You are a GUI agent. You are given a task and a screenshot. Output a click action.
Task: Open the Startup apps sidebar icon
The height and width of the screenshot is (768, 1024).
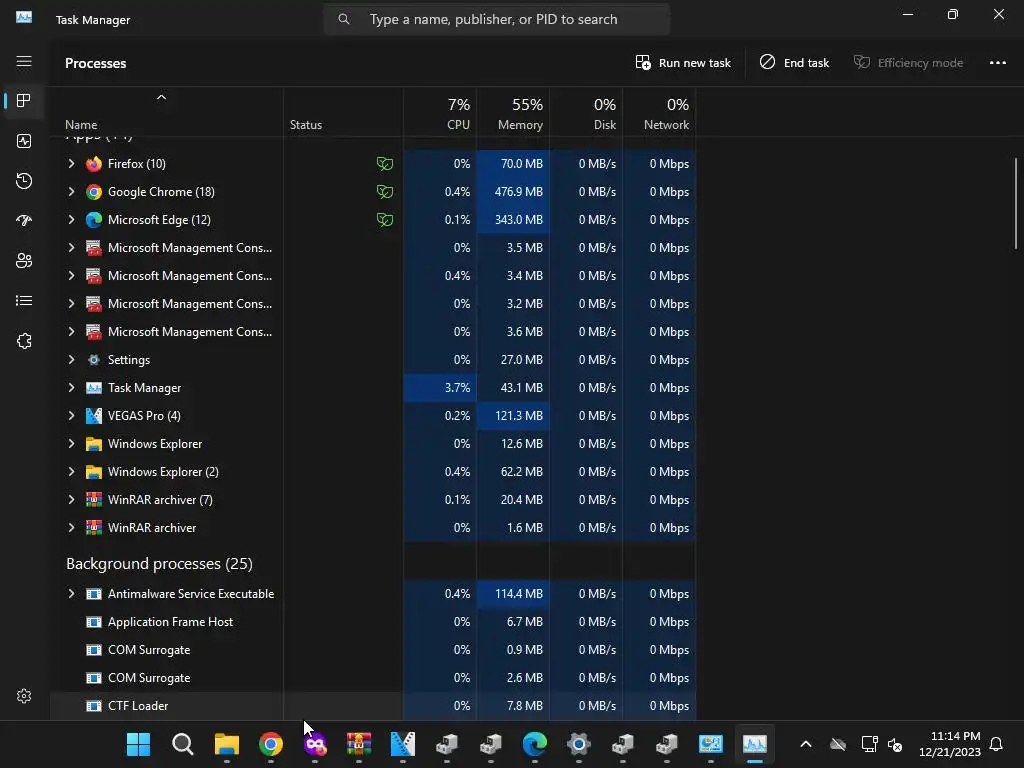[x=24, y=221]
